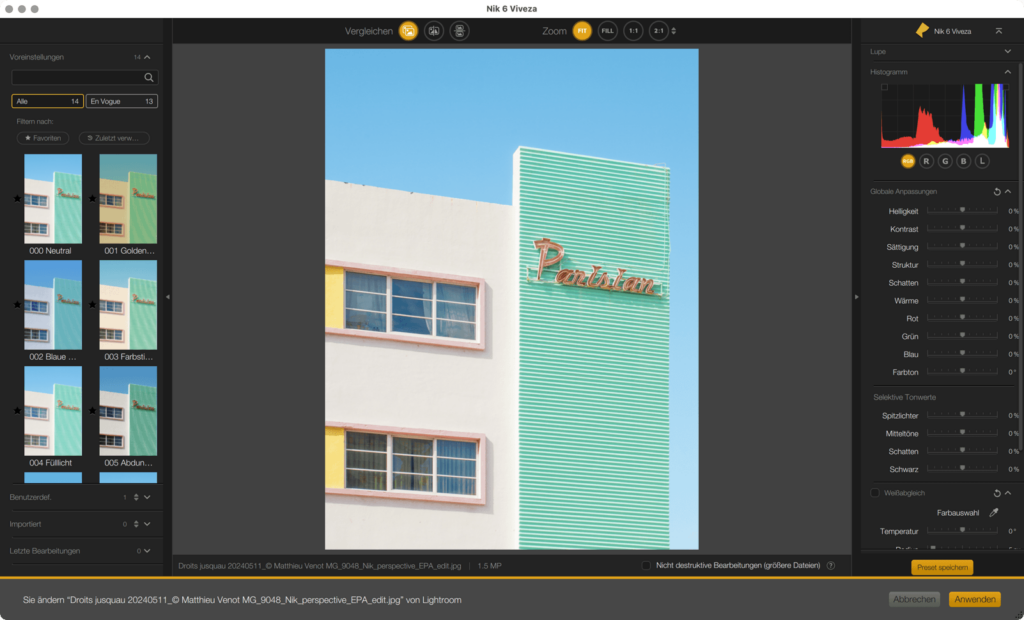Toggle favorite star on 002 Blaue preset

pos(18,304)
